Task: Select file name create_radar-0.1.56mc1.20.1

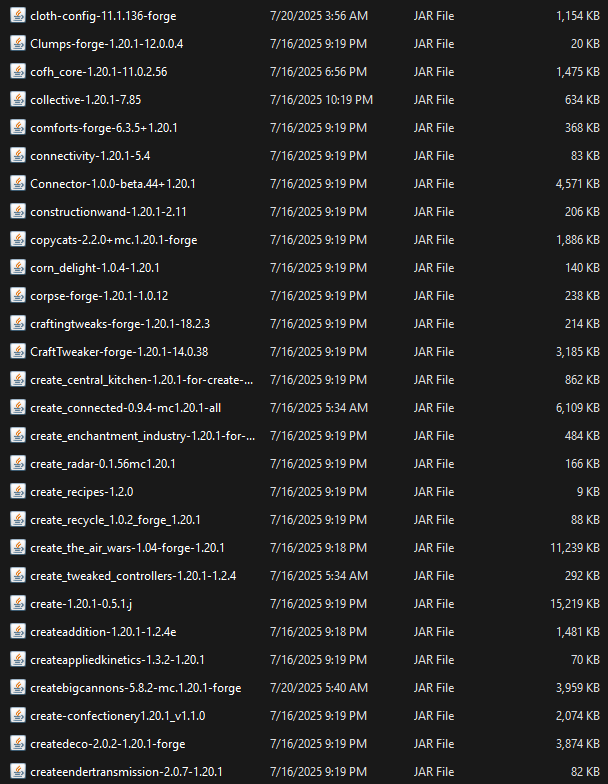Action: 102,464
